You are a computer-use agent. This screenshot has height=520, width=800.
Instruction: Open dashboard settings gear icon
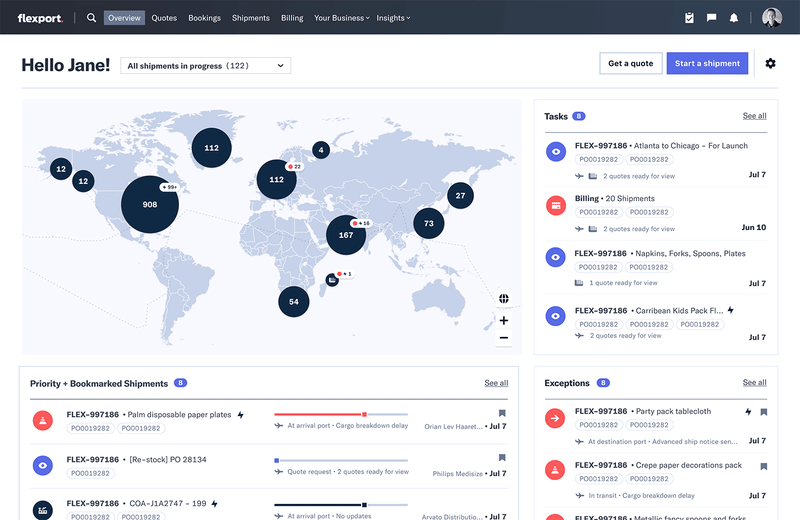(770, 64)
